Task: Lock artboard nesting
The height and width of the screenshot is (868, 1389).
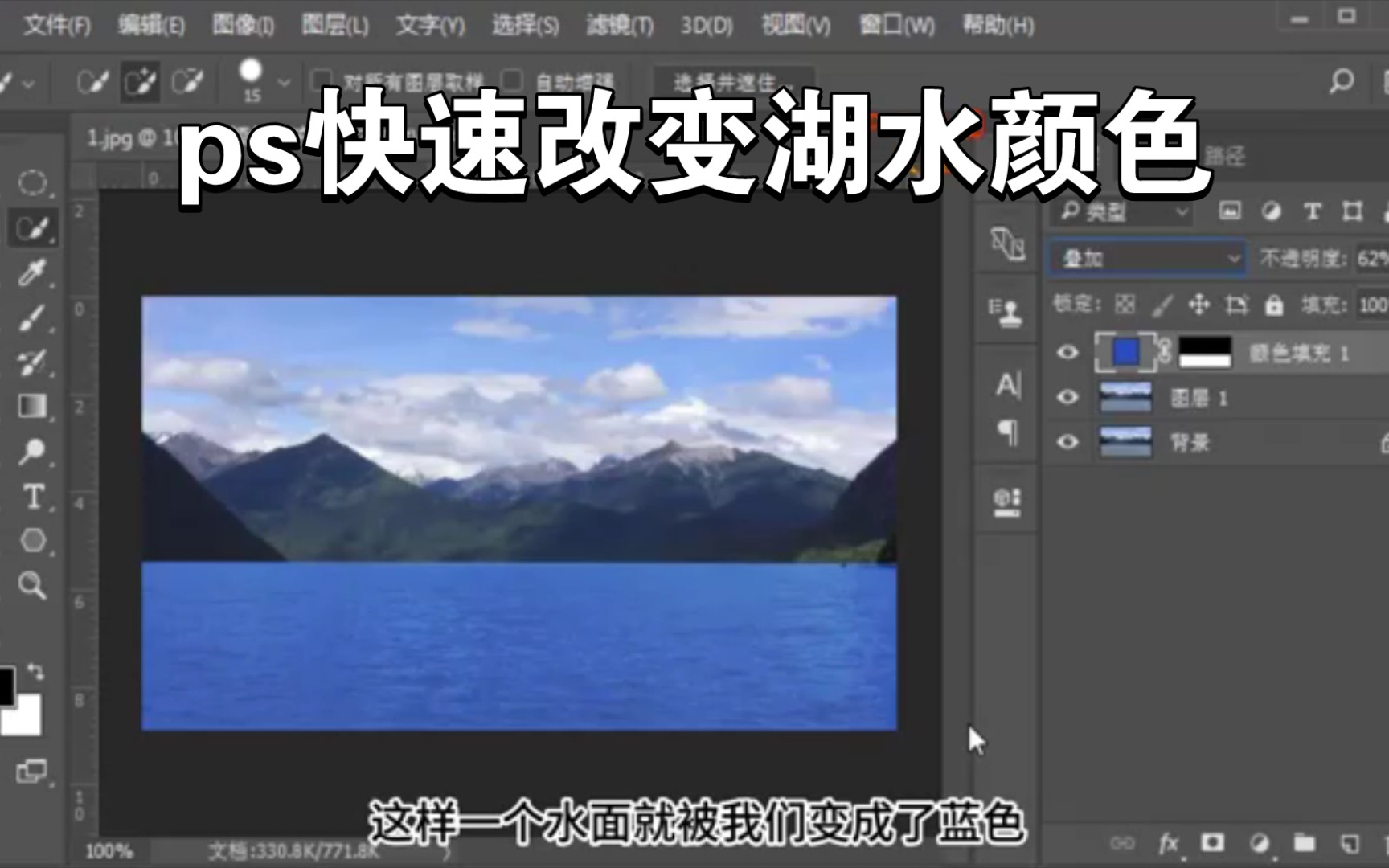Action: pos(1236,304)
